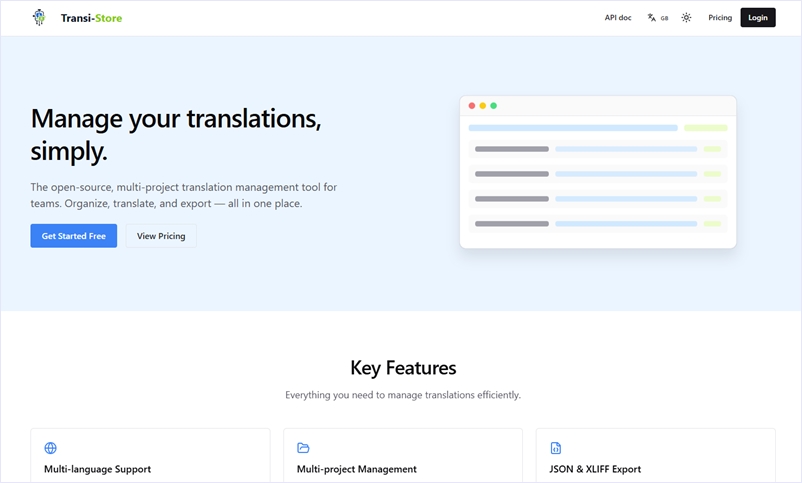Select the Multi-language Support card title
Screen dimensions: 802x483
[x=97, y=469]
